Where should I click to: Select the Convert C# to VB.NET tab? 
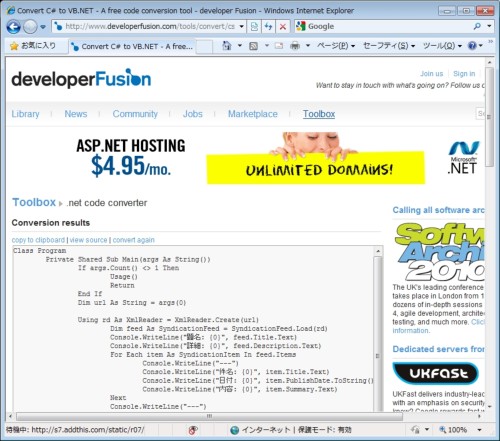[x=132, y=46]
